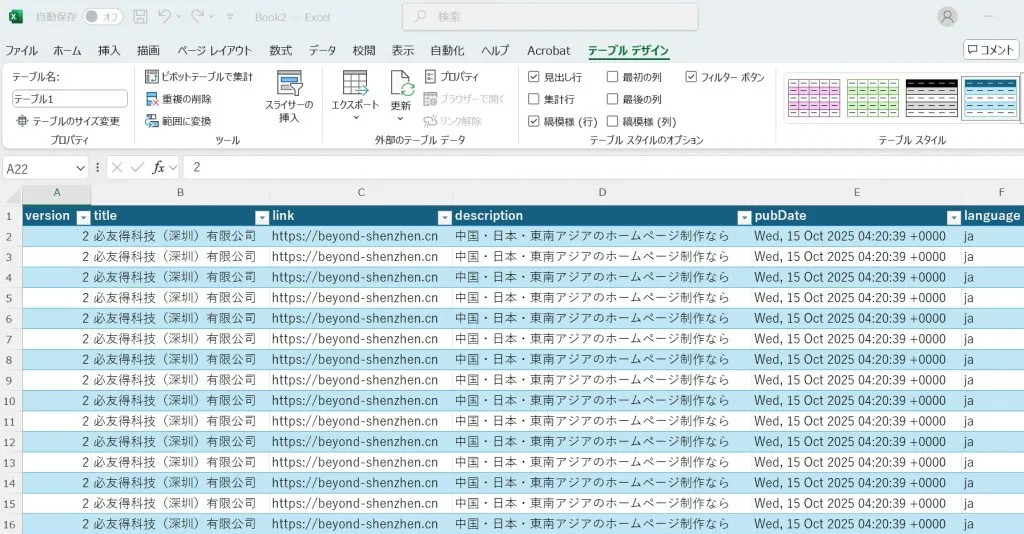Select the green banded table style
Screen dimensions: 1024x534
[x=873, y=98]
